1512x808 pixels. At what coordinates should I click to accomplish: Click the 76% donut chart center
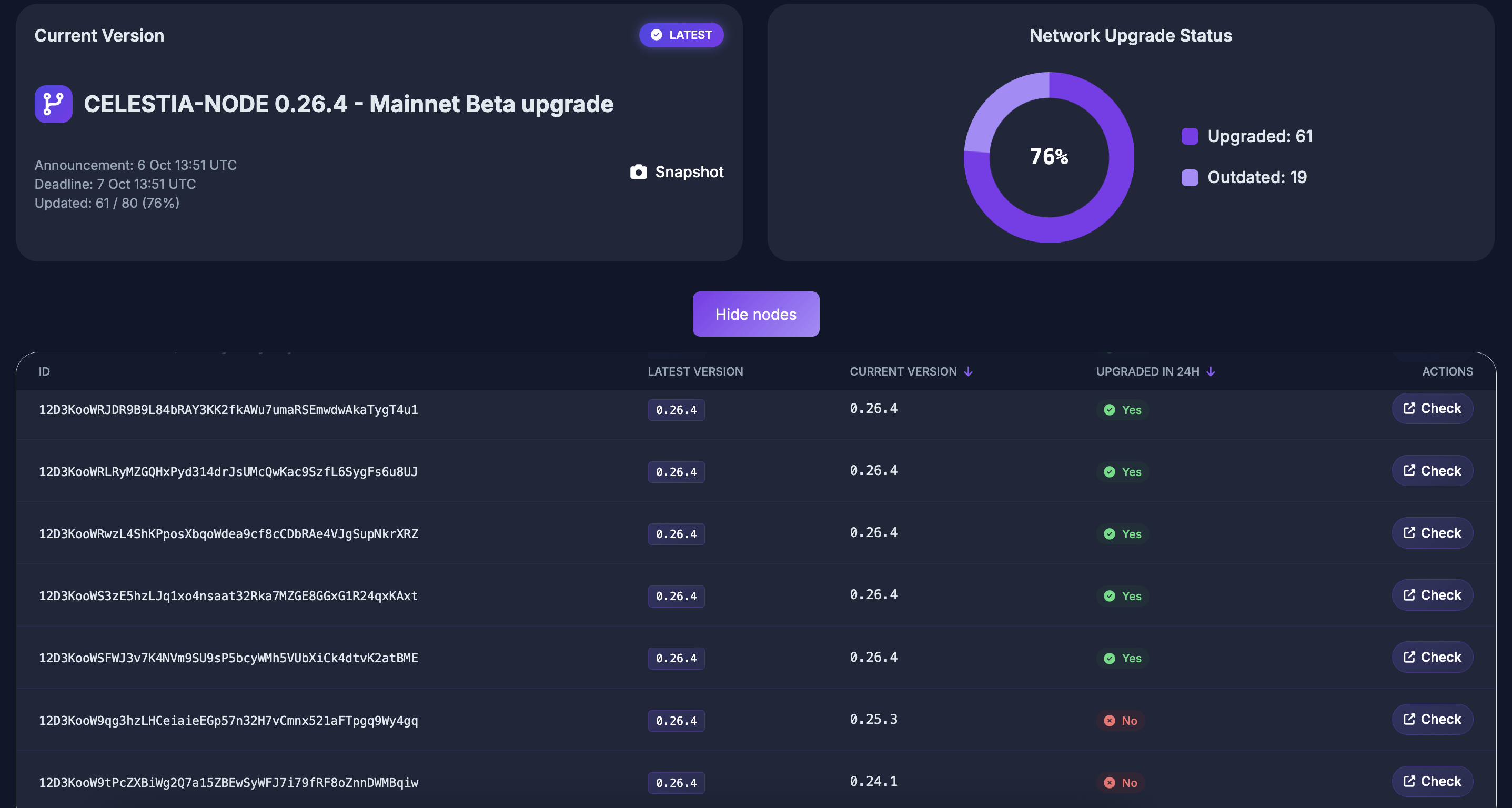1049,157
